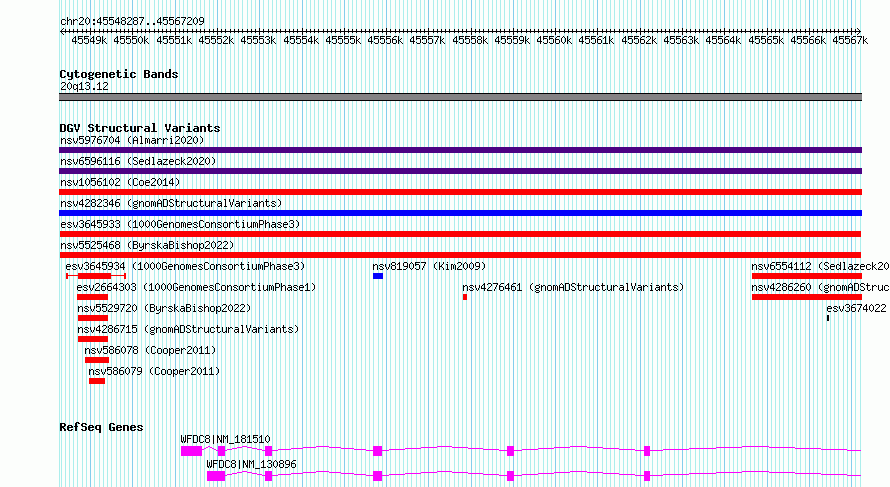Click the 45549k ruler tick label
Image resolution: width=890 pixels, height=487 pixels.
tap(89, 40)
